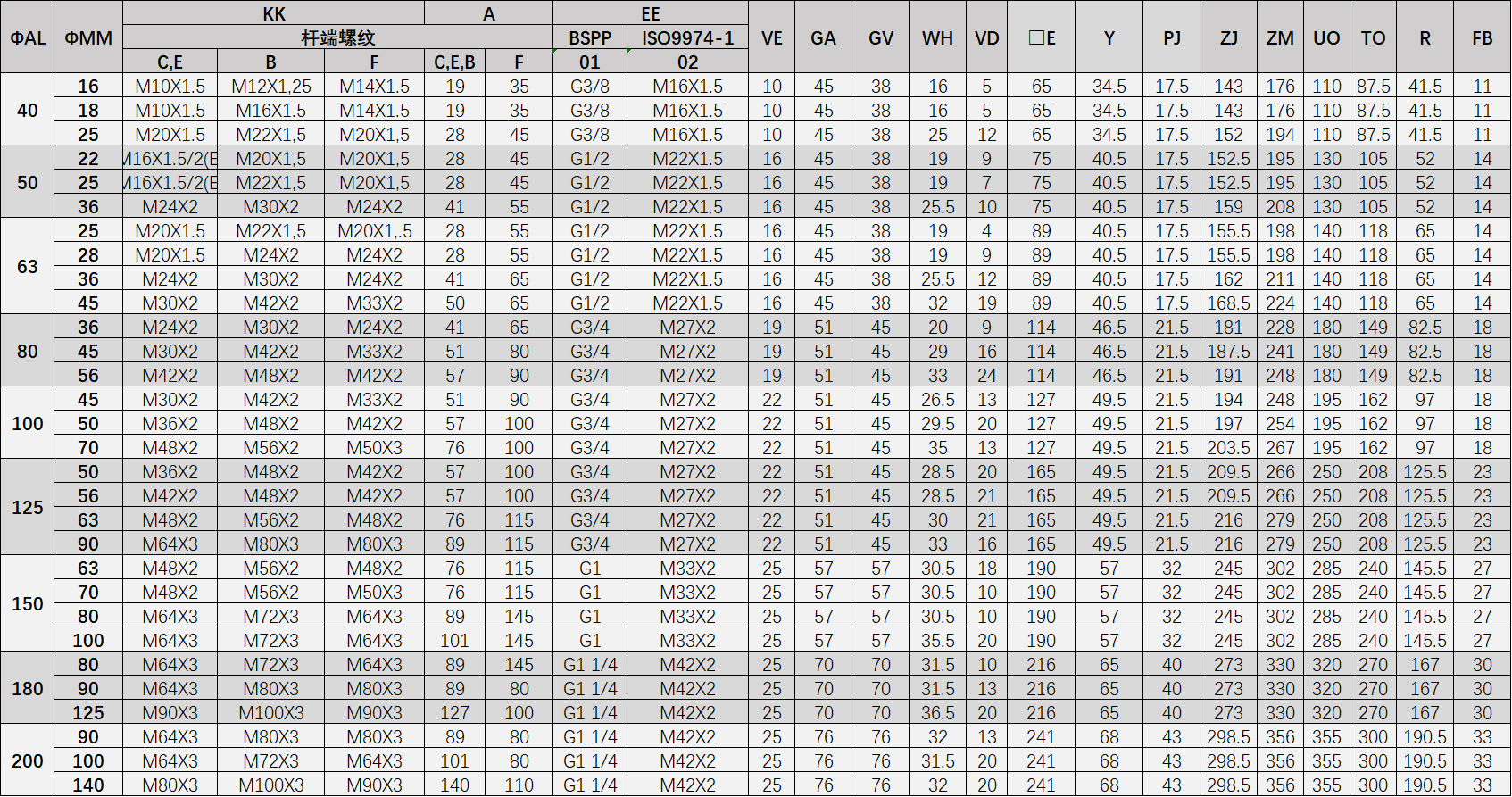
Task: Select the □E column header
Action: 1041,37
